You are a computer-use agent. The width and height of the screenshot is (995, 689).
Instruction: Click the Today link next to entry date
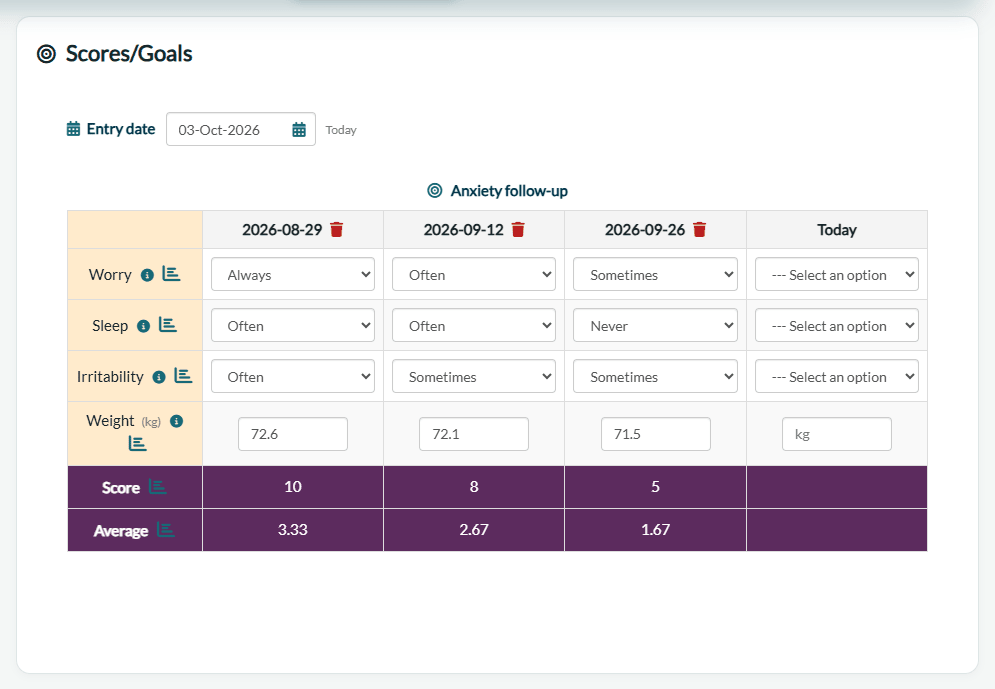coord(341,130)
